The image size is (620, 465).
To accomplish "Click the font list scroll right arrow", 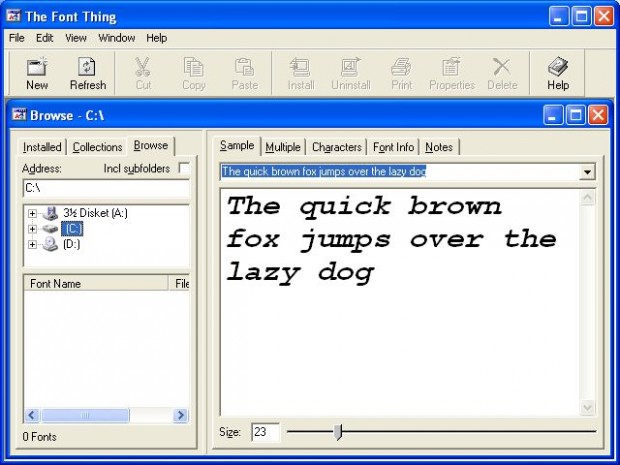I will 181,415.
